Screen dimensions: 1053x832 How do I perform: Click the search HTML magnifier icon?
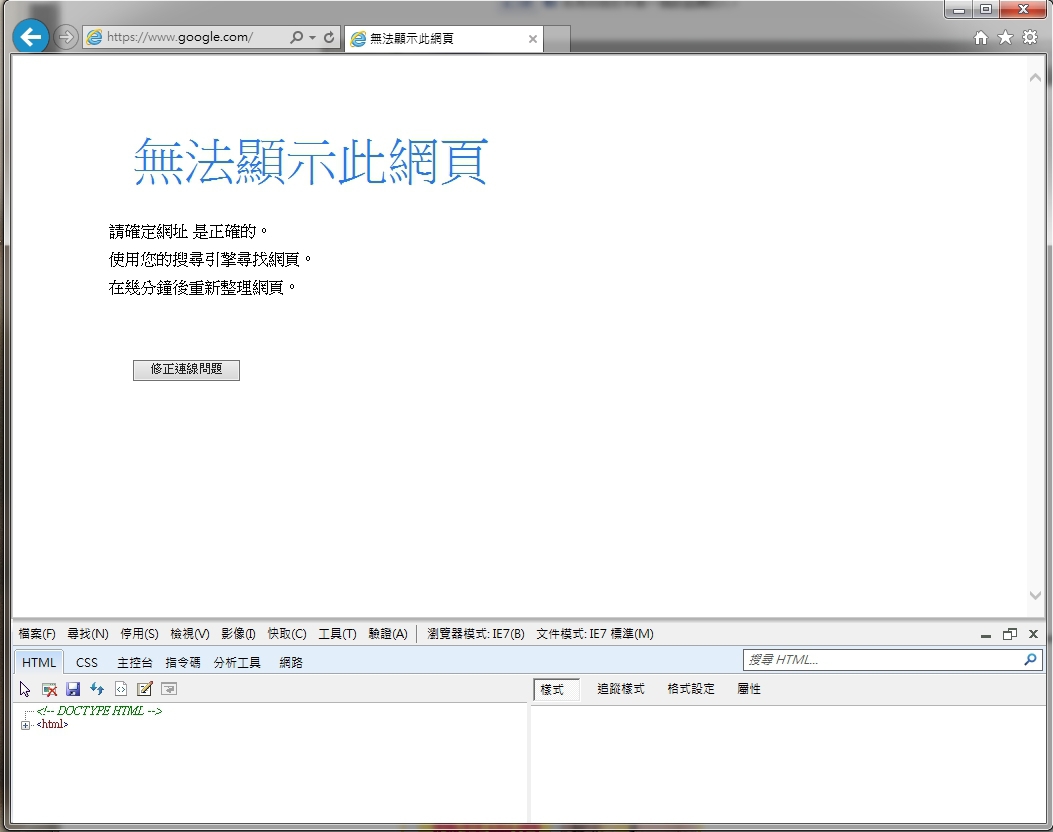click(1031, 659)
